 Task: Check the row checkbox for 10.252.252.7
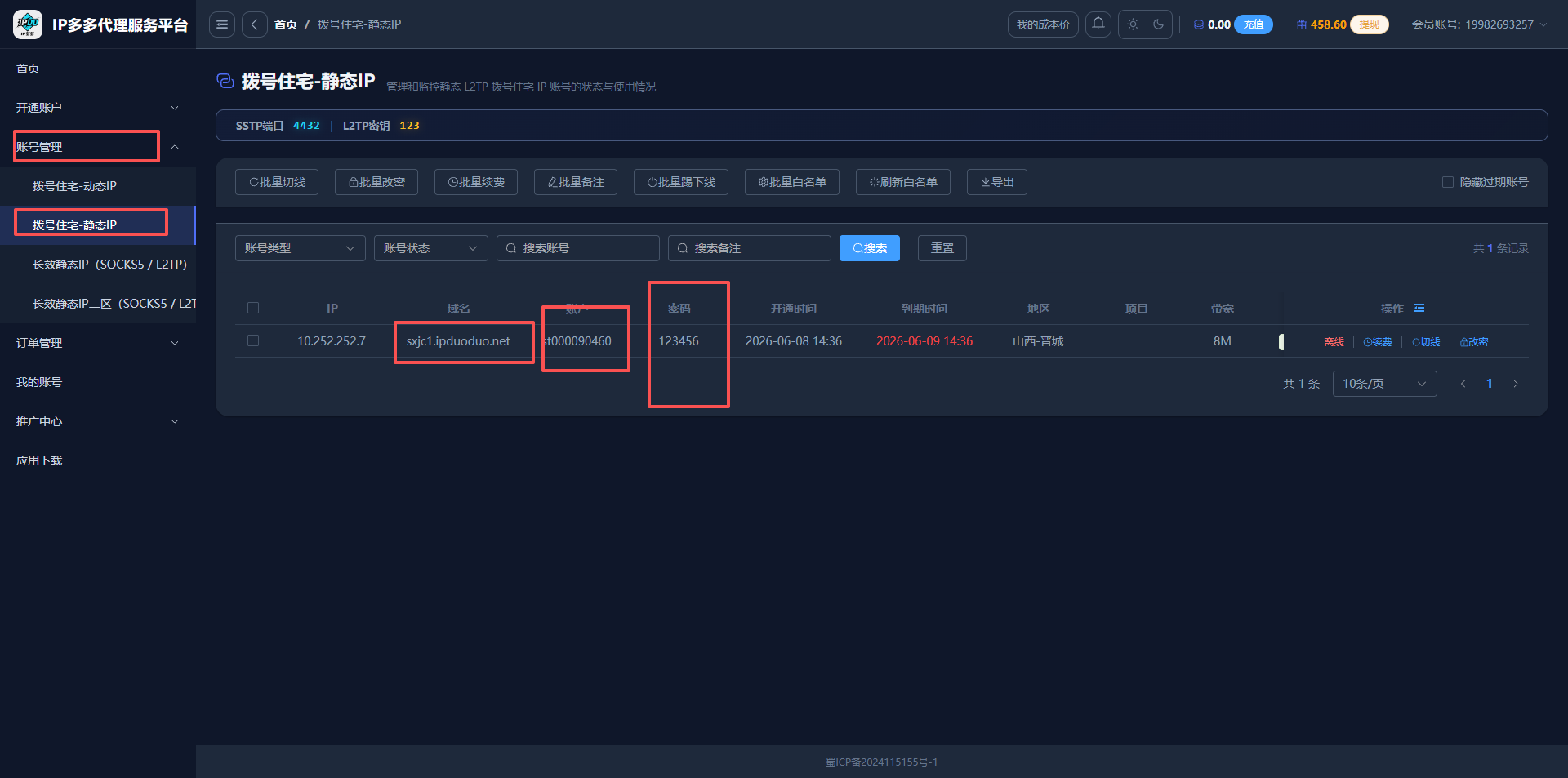(x=253, y=340)
